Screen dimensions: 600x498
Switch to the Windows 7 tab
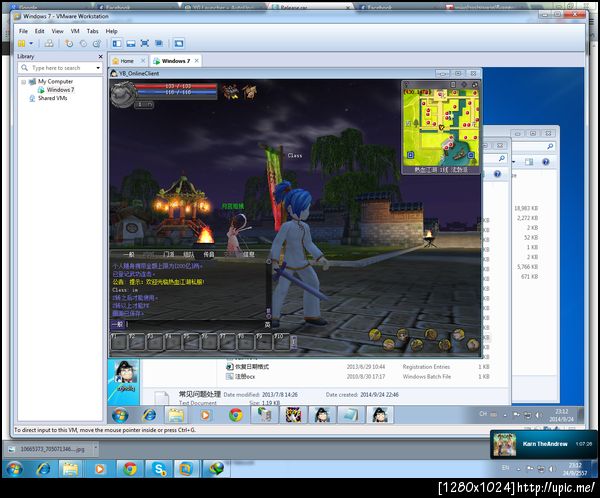(x=175, y=61)
